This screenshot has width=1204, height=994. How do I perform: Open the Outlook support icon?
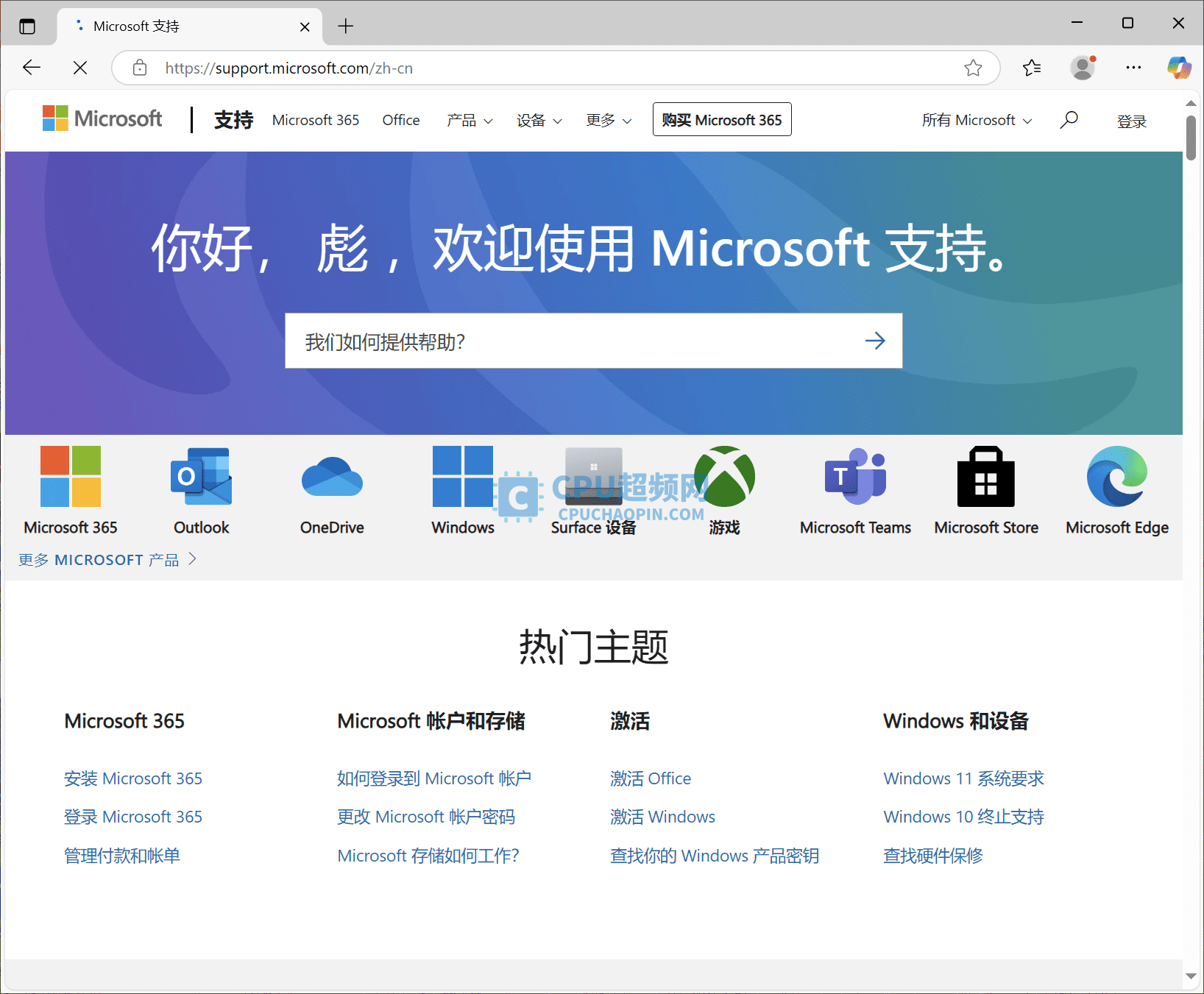click(x=200, y=477)
